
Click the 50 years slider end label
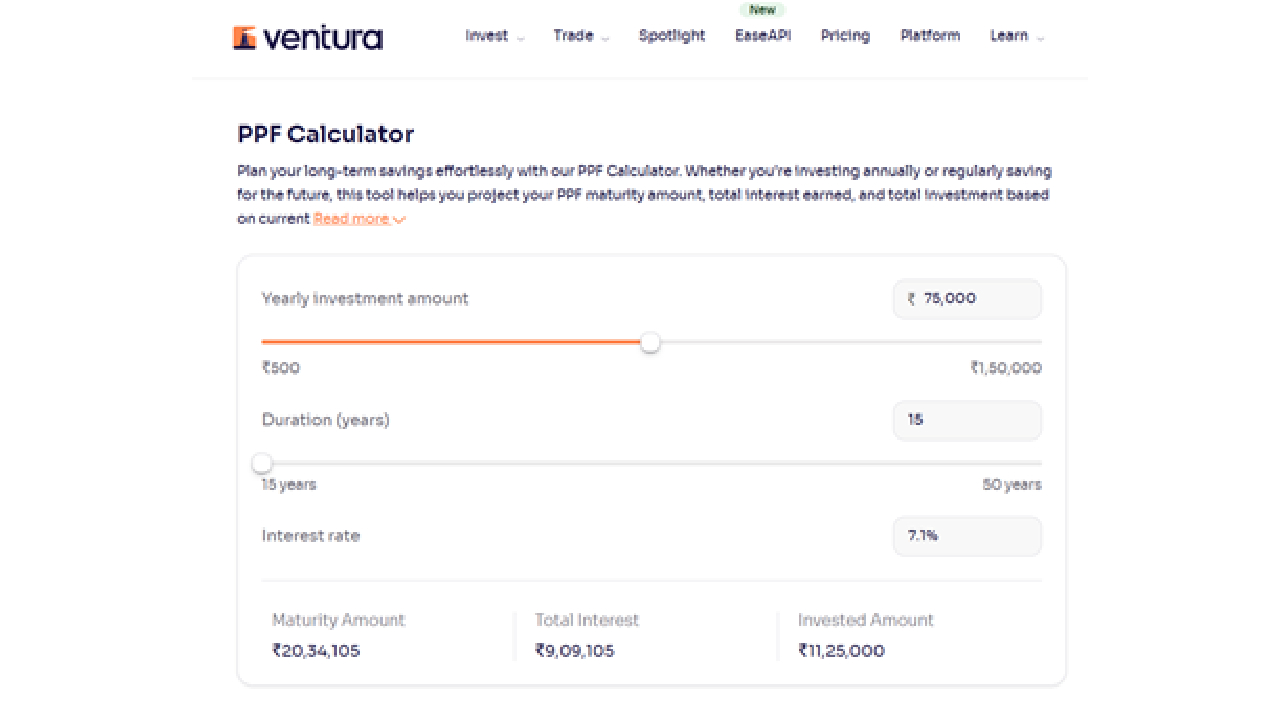point(1011,485)
